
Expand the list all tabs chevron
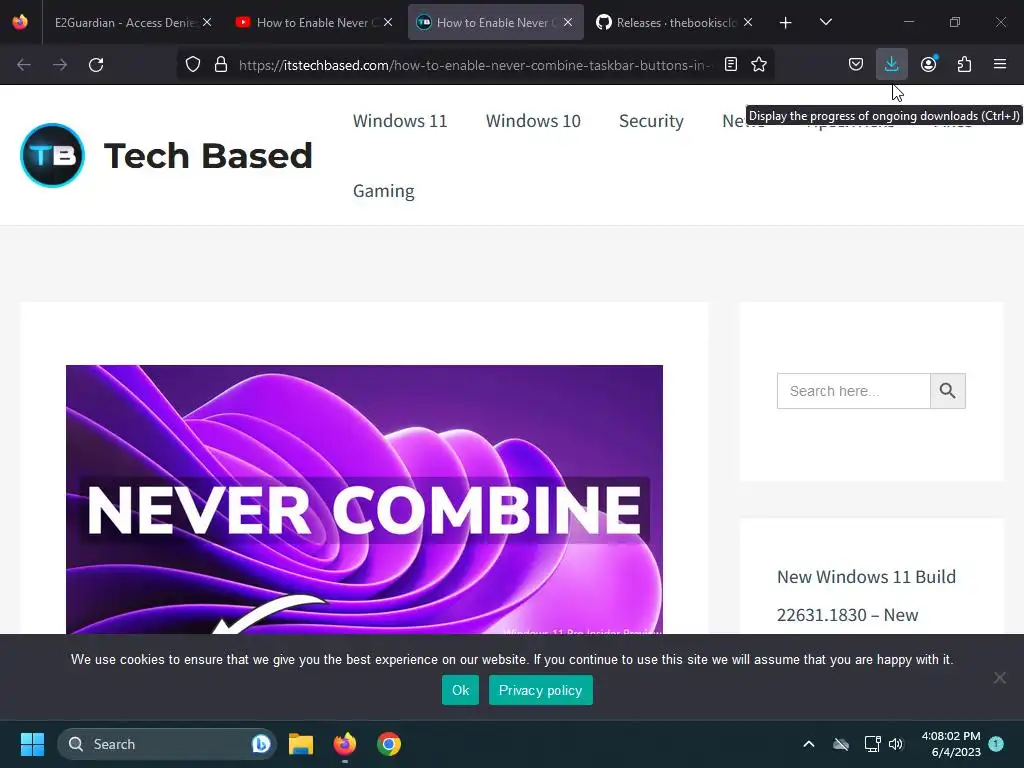pyautogui.click(x=825, y=22)
